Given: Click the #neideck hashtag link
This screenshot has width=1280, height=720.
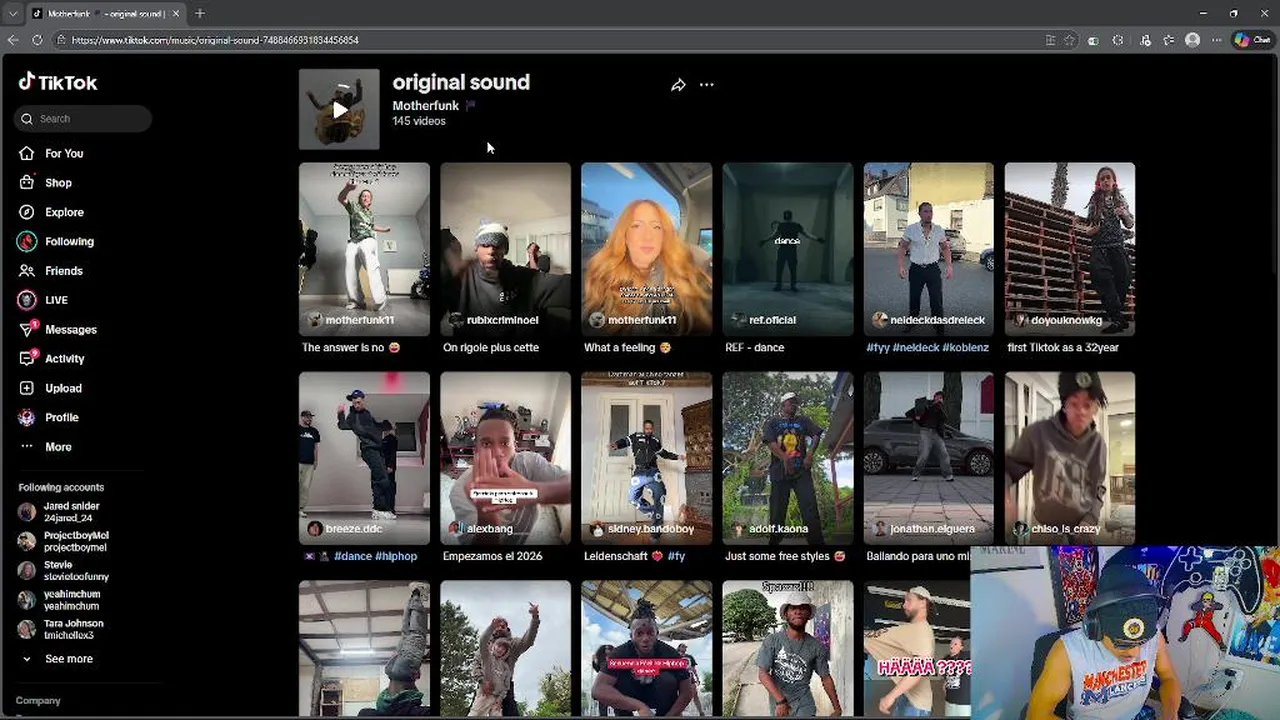Looking at the screenshot, I should click(916, 347).
